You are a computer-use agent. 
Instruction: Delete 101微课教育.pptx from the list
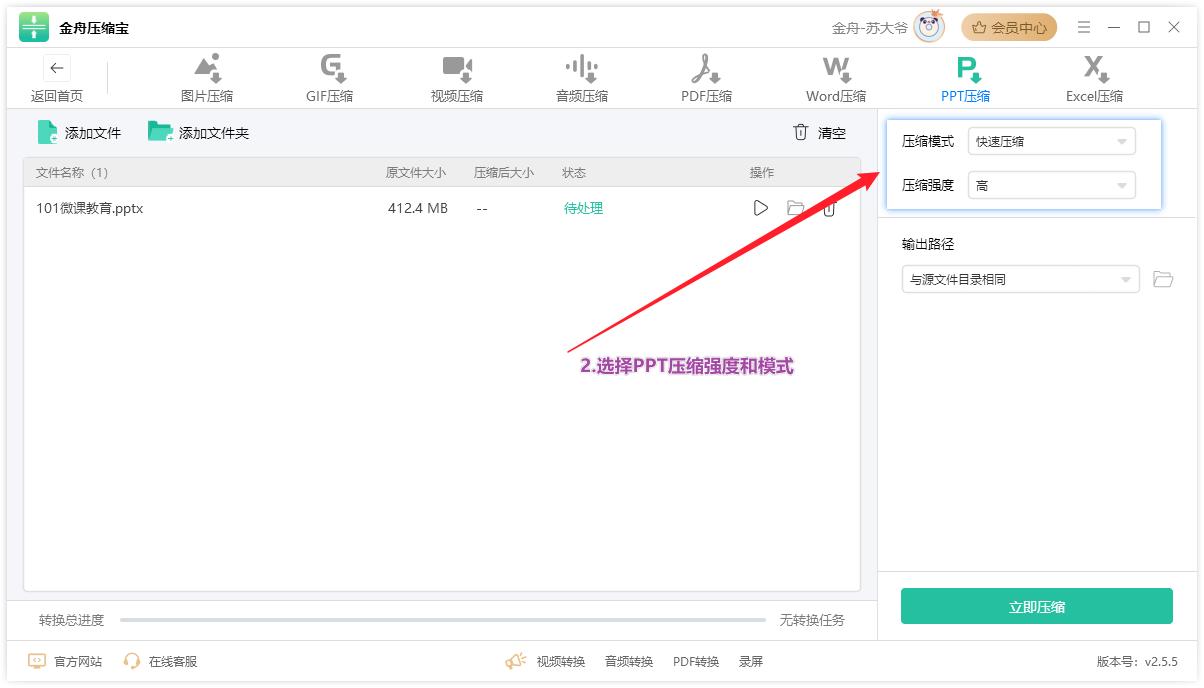click(x=829, y=209)
